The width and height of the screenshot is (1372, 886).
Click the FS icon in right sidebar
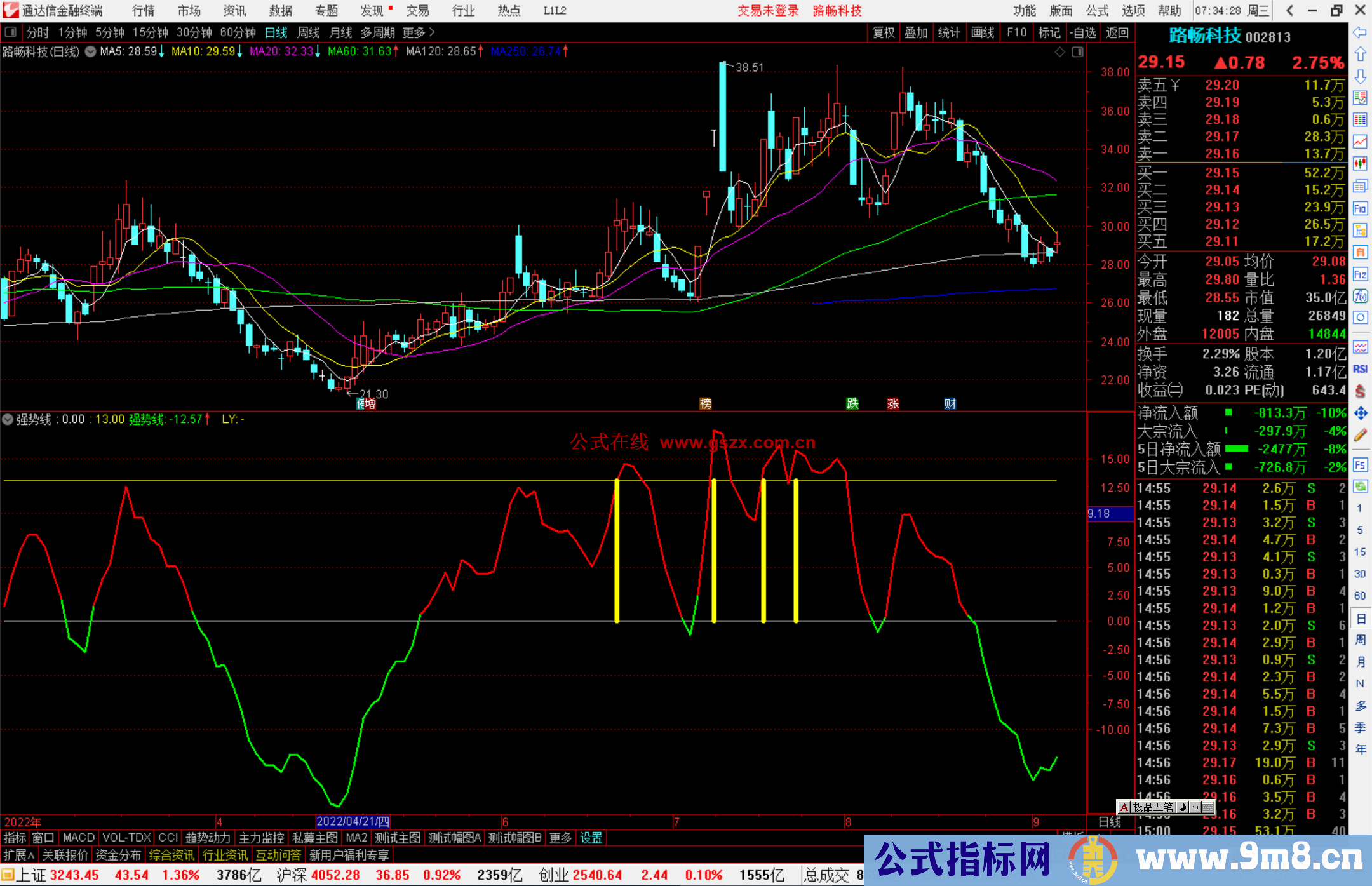[x=1360, y=465]
